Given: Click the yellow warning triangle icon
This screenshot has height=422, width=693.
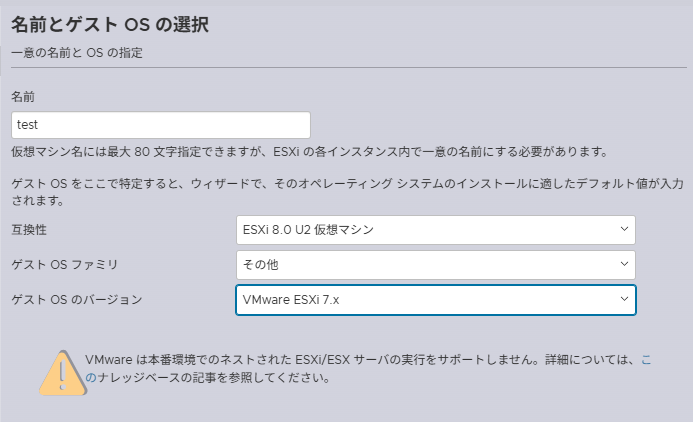Looking at the screenshot, I should point(61,373).
